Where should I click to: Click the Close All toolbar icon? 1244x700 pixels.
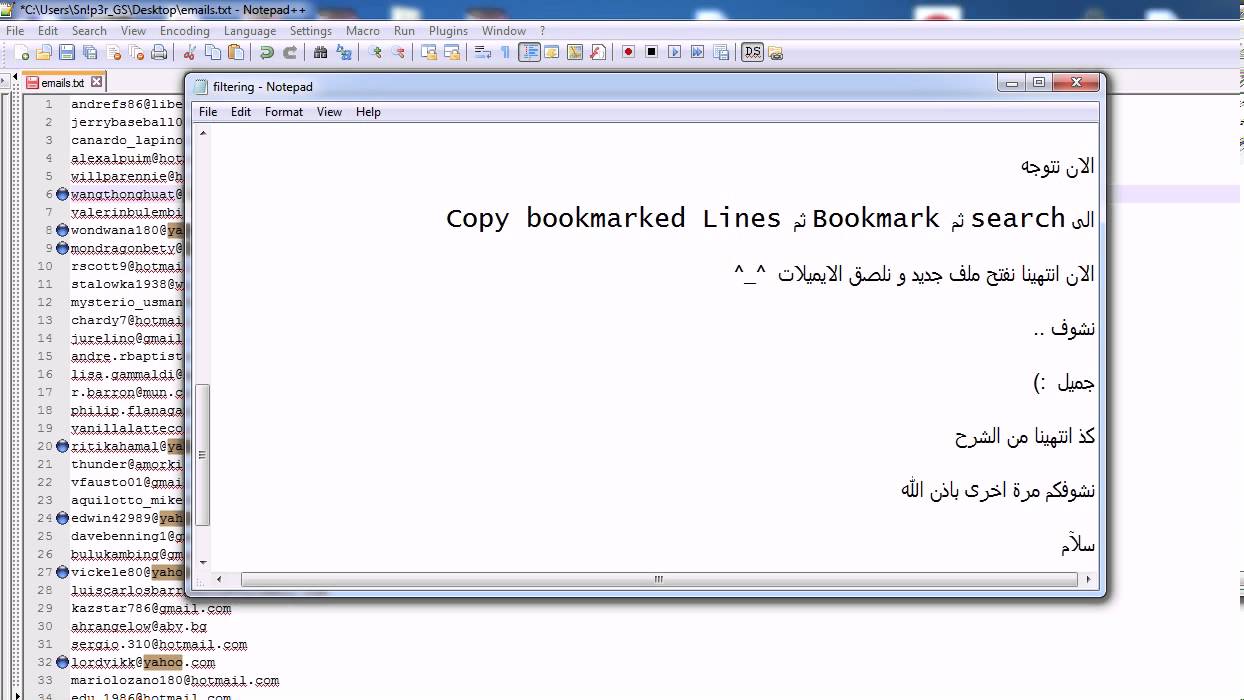tap(137, 52)
